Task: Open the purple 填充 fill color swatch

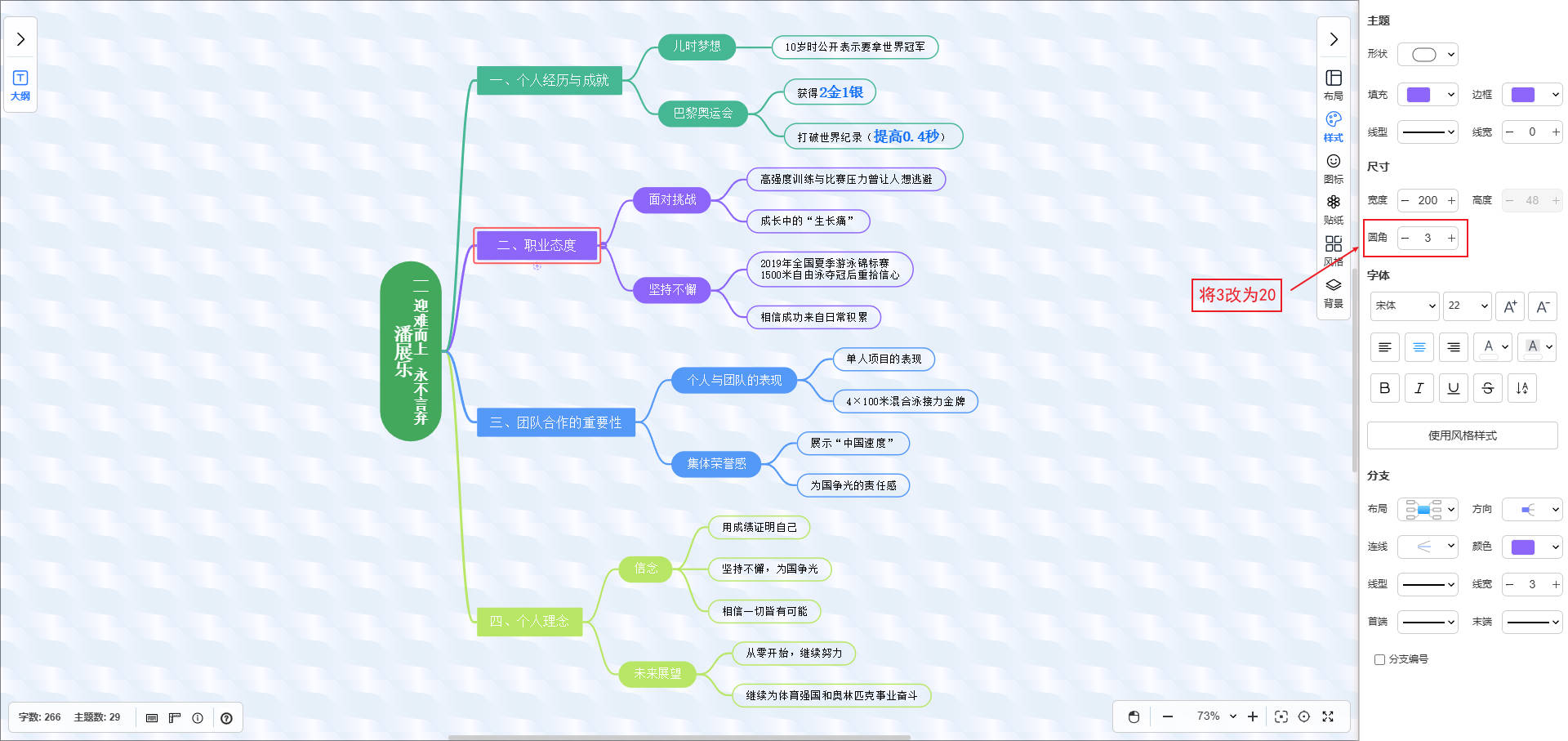Action: click(1427, 95)
